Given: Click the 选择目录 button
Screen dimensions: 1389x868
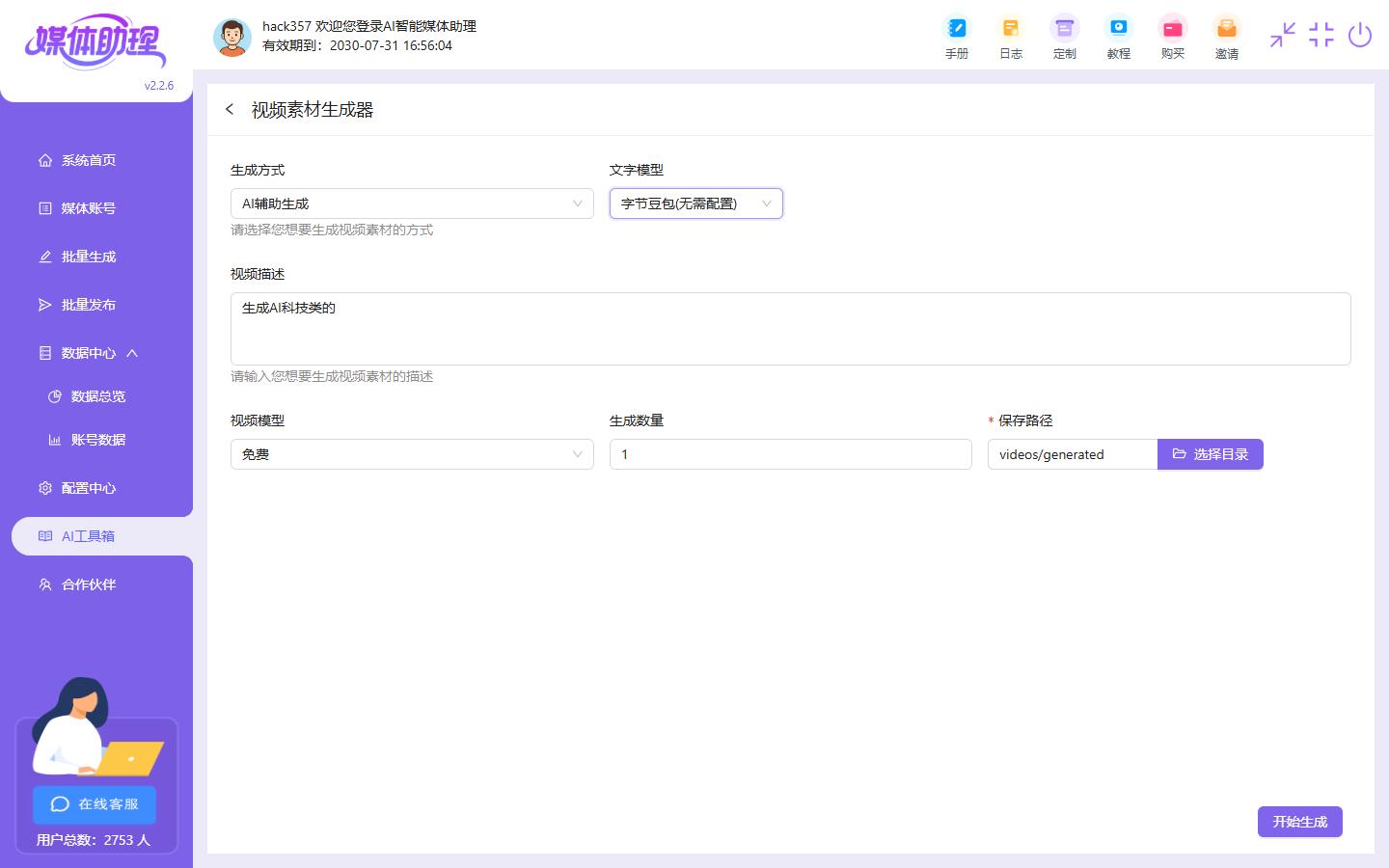Looking at the screenshot, I should (1210, 454).
